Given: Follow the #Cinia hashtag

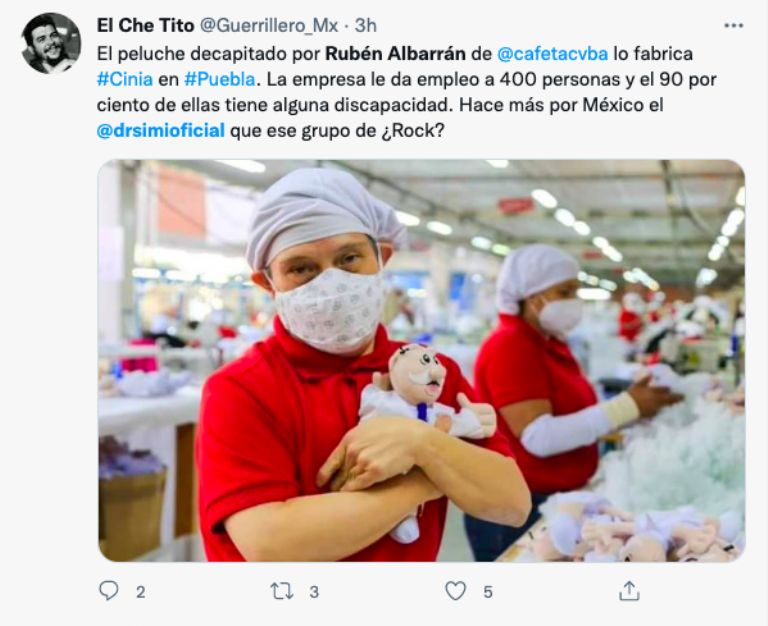Looking at the screenshot, I should click(x=125, y=79).
